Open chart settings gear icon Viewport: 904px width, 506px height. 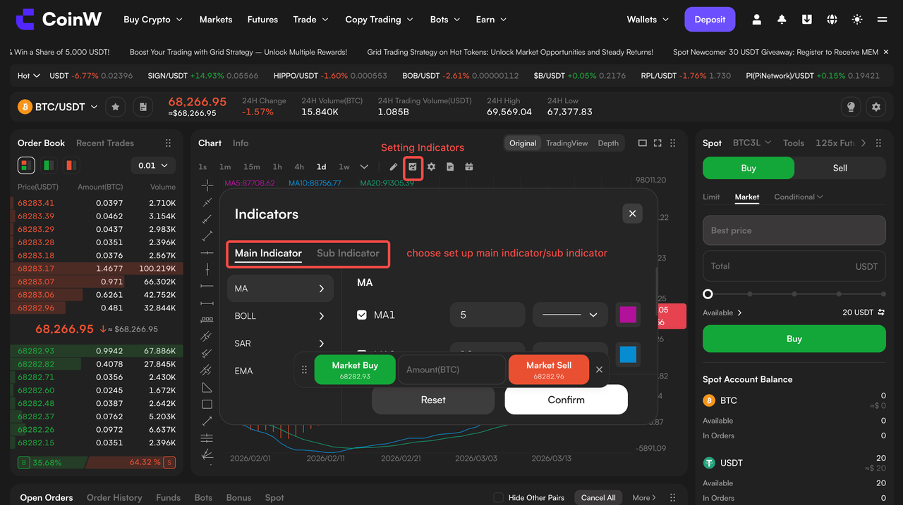point(431,167)
